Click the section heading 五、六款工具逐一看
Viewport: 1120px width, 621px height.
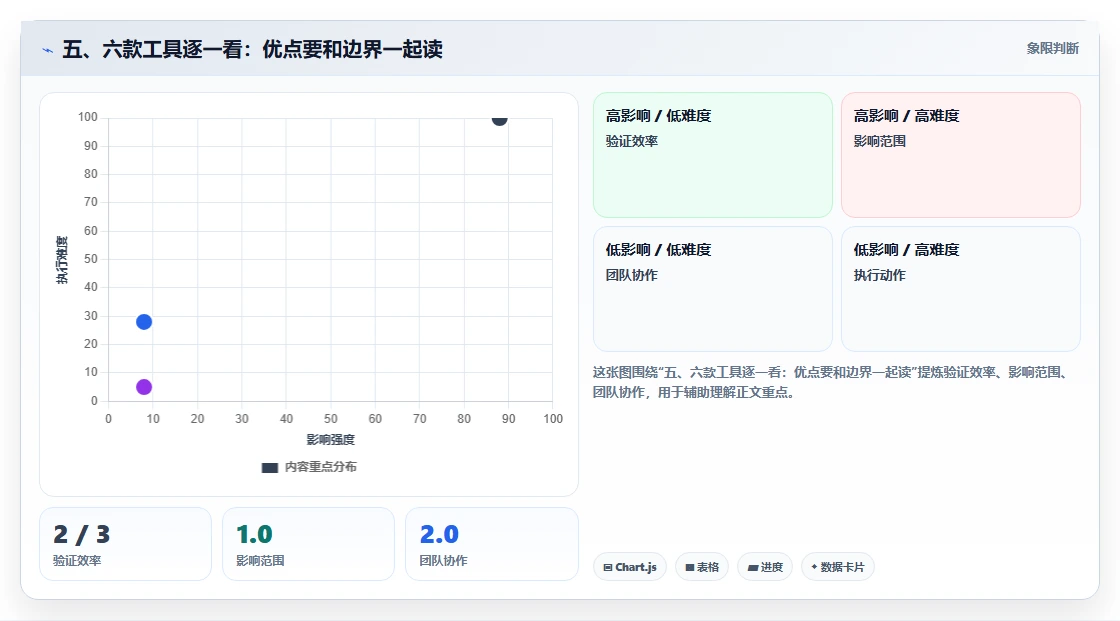pyautogui.click(x=252, y=49)
